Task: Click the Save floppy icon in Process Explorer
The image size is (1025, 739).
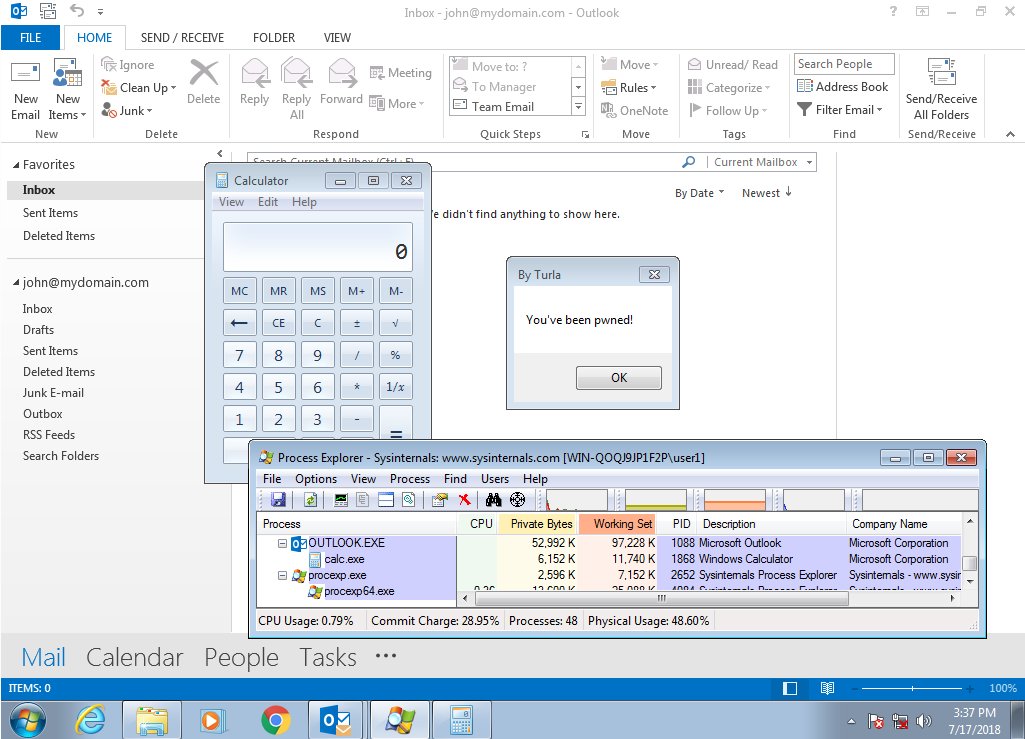Action: pos(278,500)
